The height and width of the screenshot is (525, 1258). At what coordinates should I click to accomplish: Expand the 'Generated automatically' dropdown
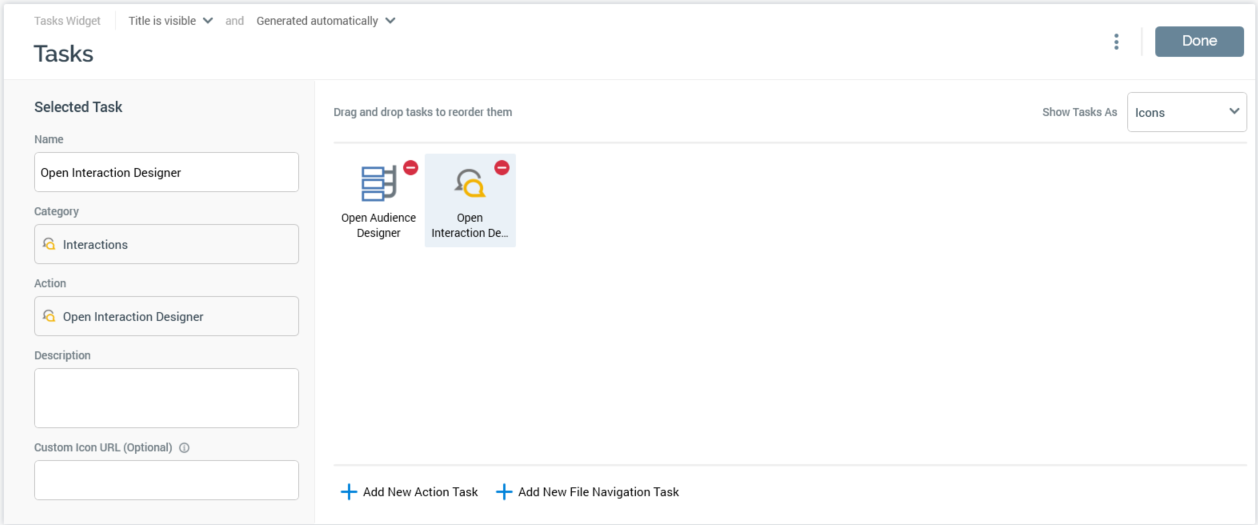point(325,21)
